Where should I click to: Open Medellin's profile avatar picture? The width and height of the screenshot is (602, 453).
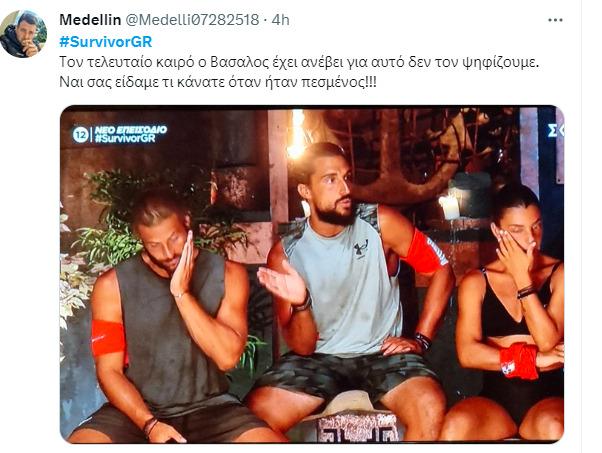24,34
